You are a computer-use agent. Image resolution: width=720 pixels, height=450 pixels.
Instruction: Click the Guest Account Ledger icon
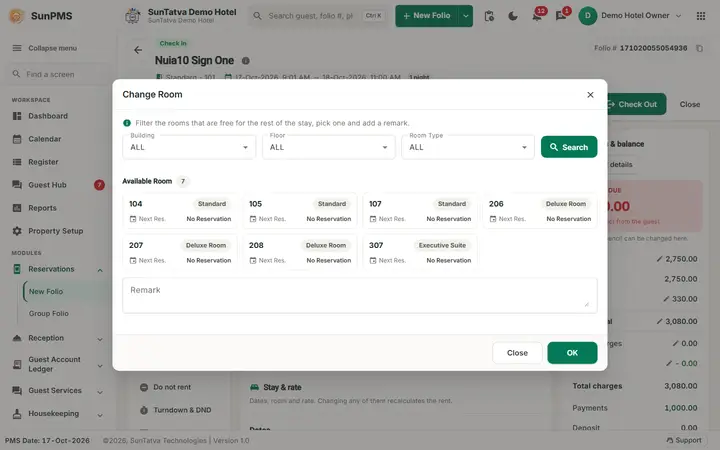pos(17,364)
